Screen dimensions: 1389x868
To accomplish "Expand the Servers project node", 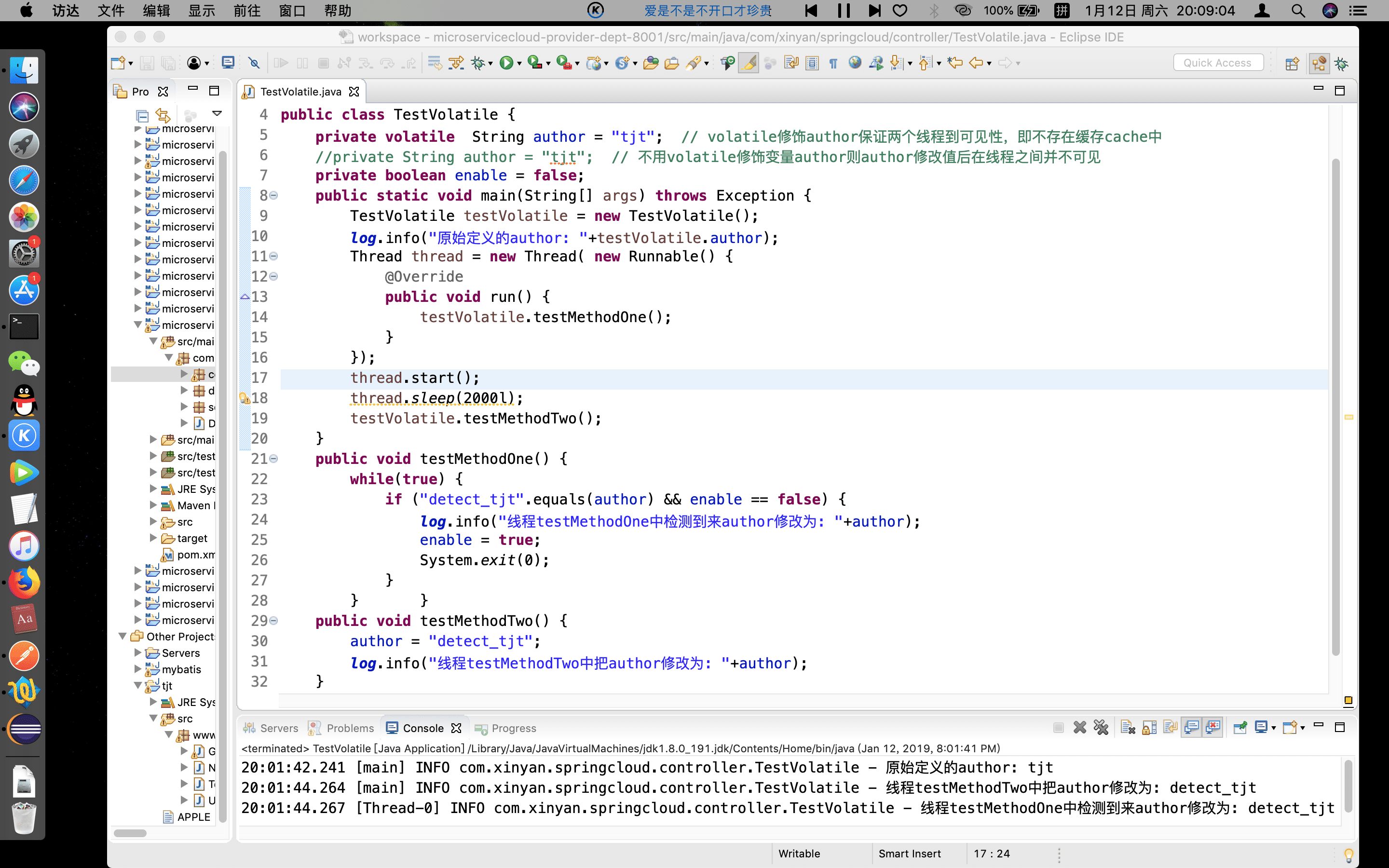I will tap(138, 653).
